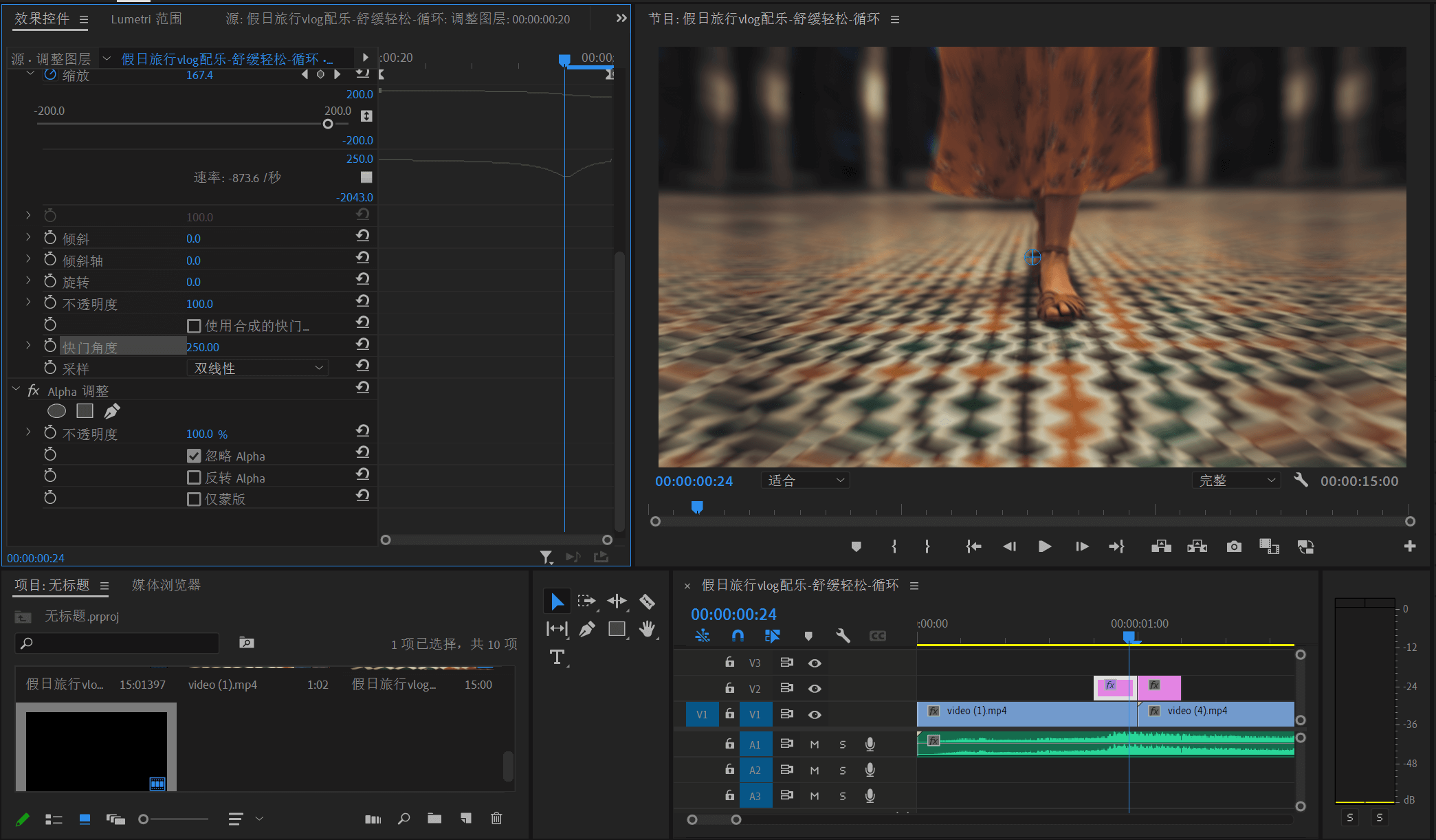The height and width of the screenshot is (840, 1436).
Task: Solo audio track A2
Action: pos(843,770)
